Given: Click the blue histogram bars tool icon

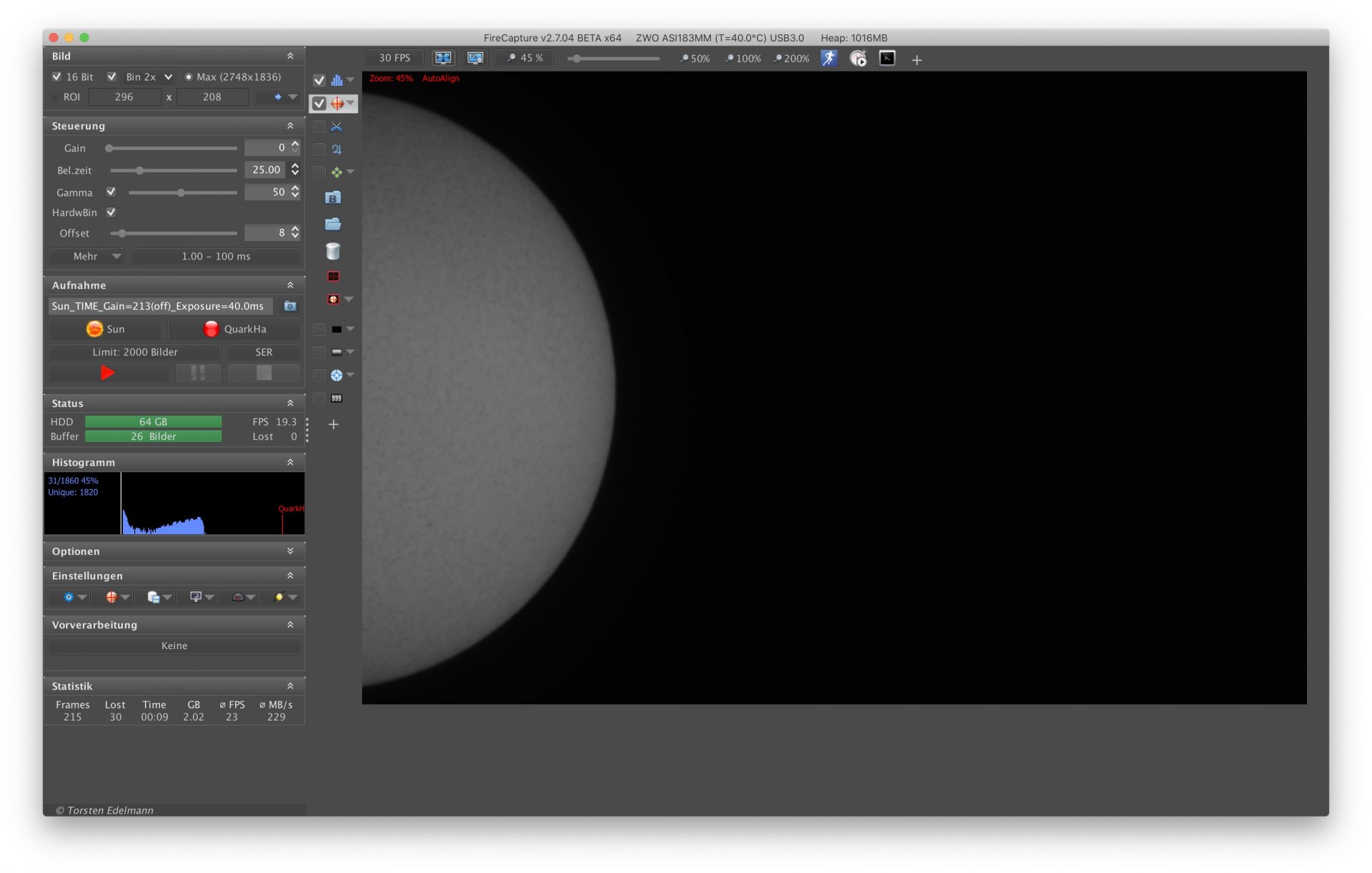Looking at the screenshot, I should point(337,80).
